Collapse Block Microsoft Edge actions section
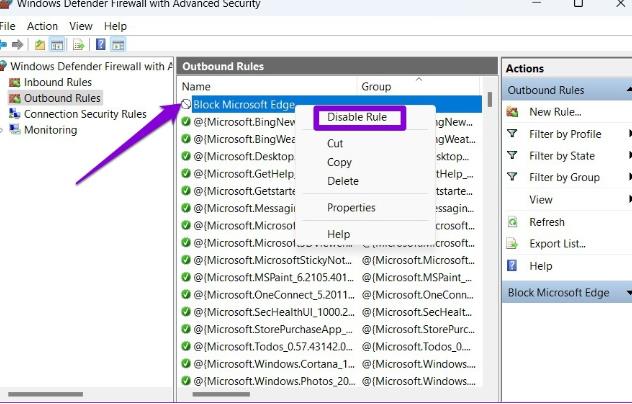Viewport: 632px width, 404px height. coord(629,293)
